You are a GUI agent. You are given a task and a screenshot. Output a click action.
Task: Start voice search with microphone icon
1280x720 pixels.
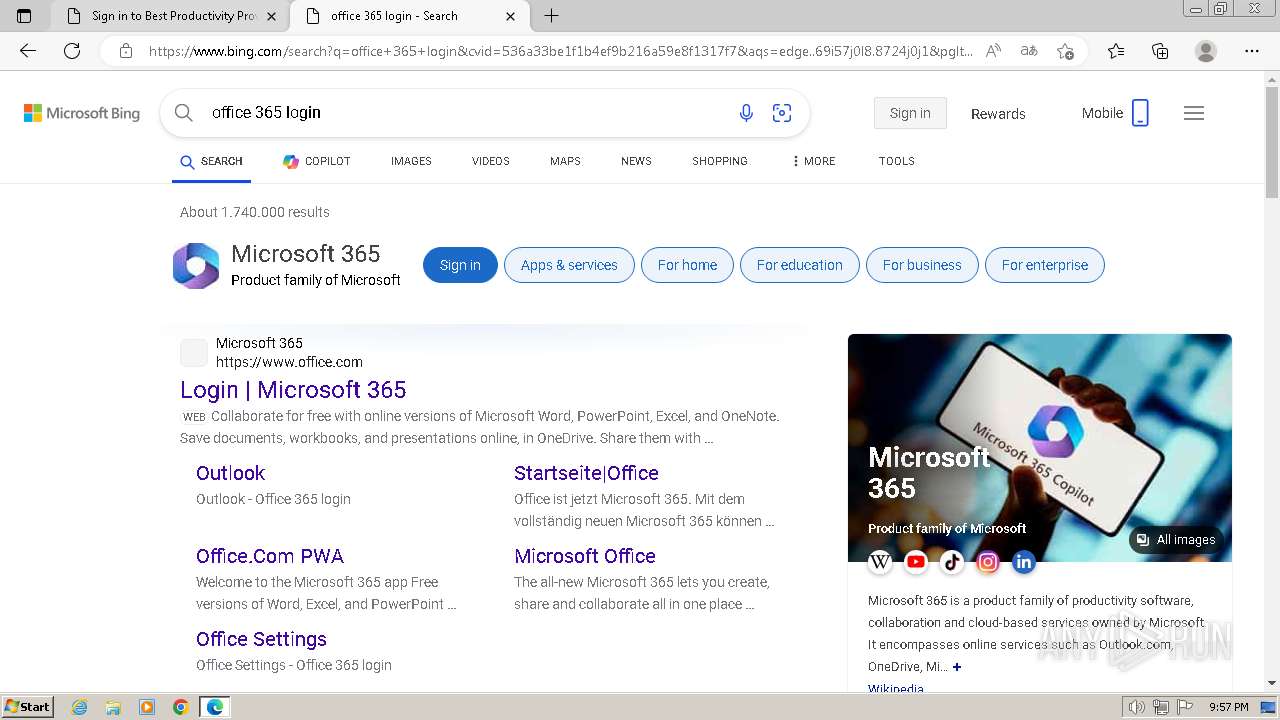(746, 113)
